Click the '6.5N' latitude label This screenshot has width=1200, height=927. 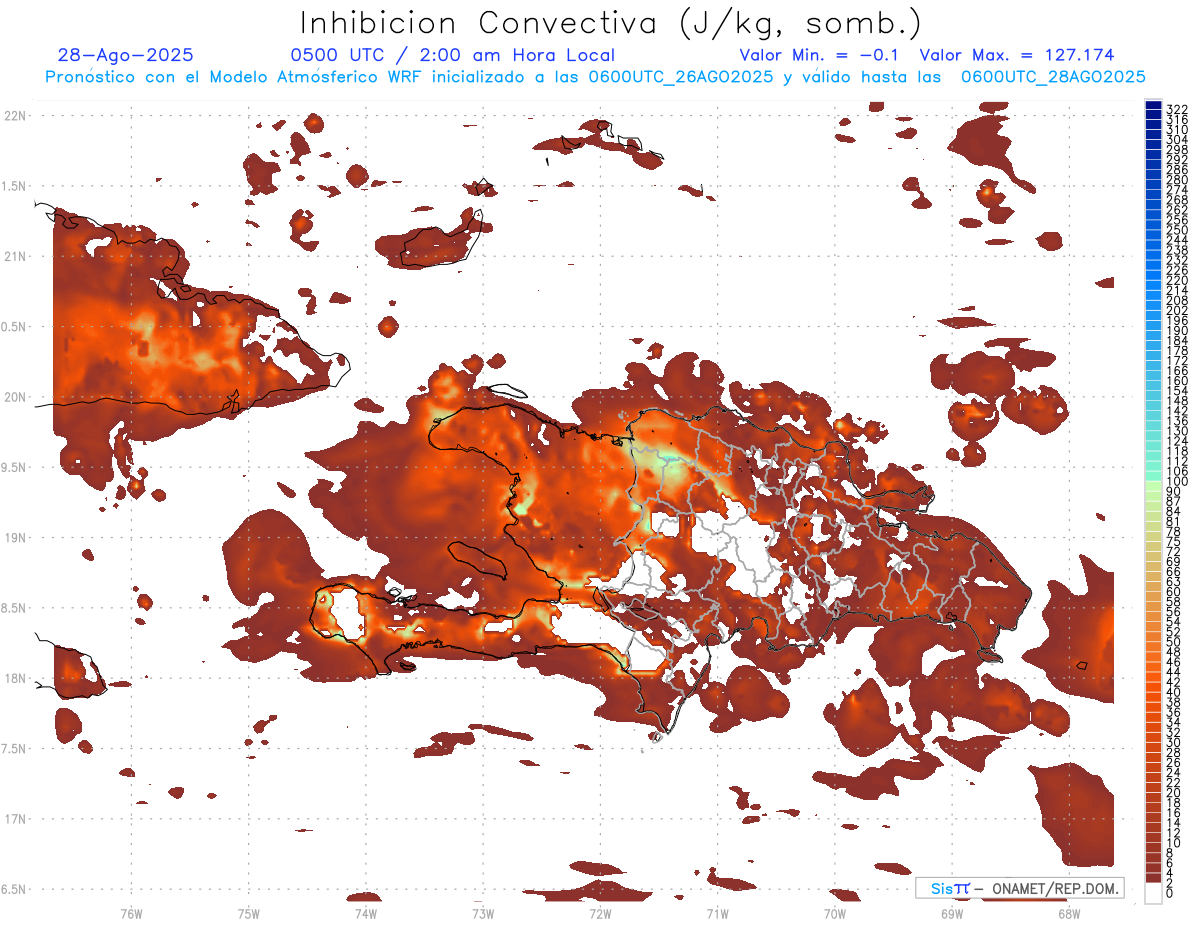click(x=15, y=889)
